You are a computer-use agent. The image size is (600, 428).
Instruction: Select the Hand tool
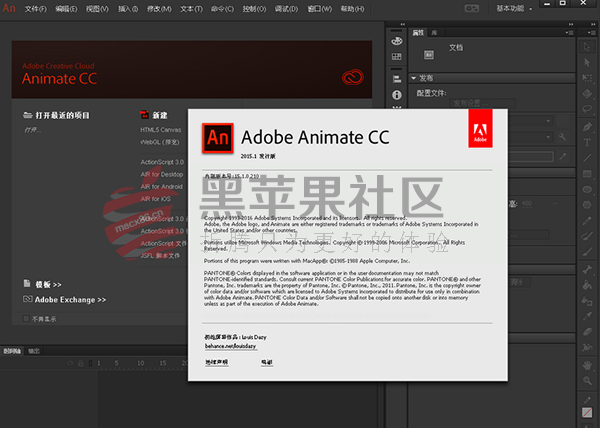[x=587, y=365]
